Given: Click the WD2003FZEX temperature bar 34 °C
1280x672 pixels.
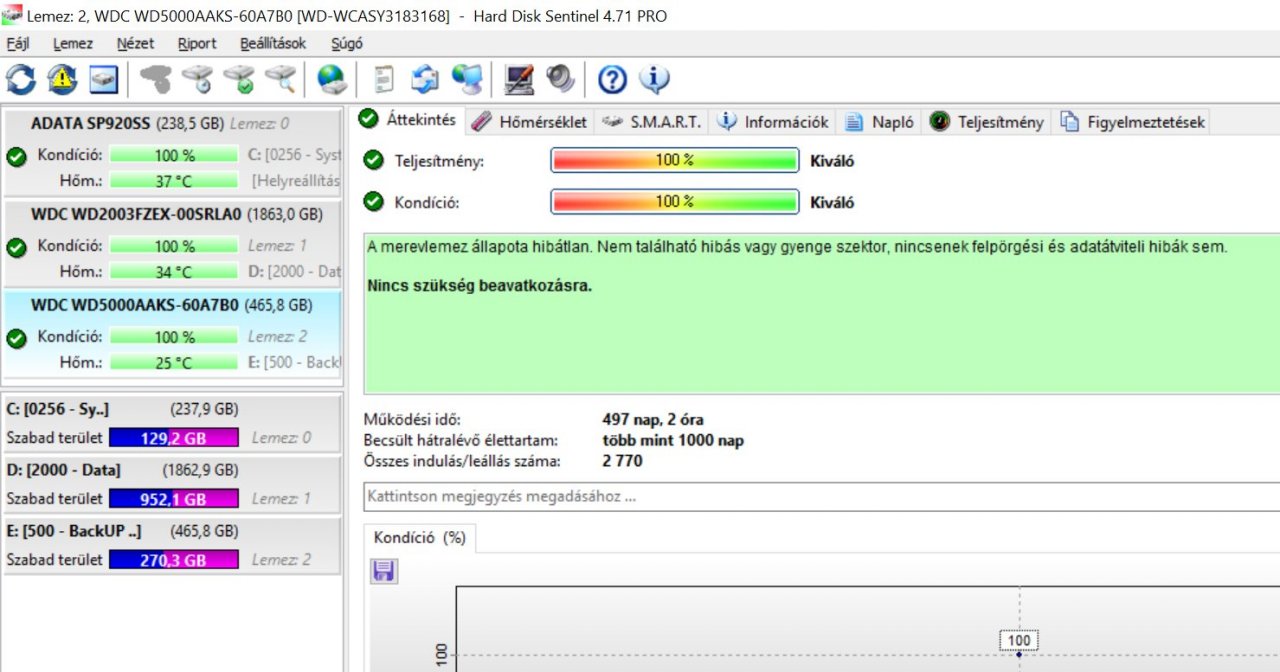Looking at the screenshot, I should pos(174,272).
